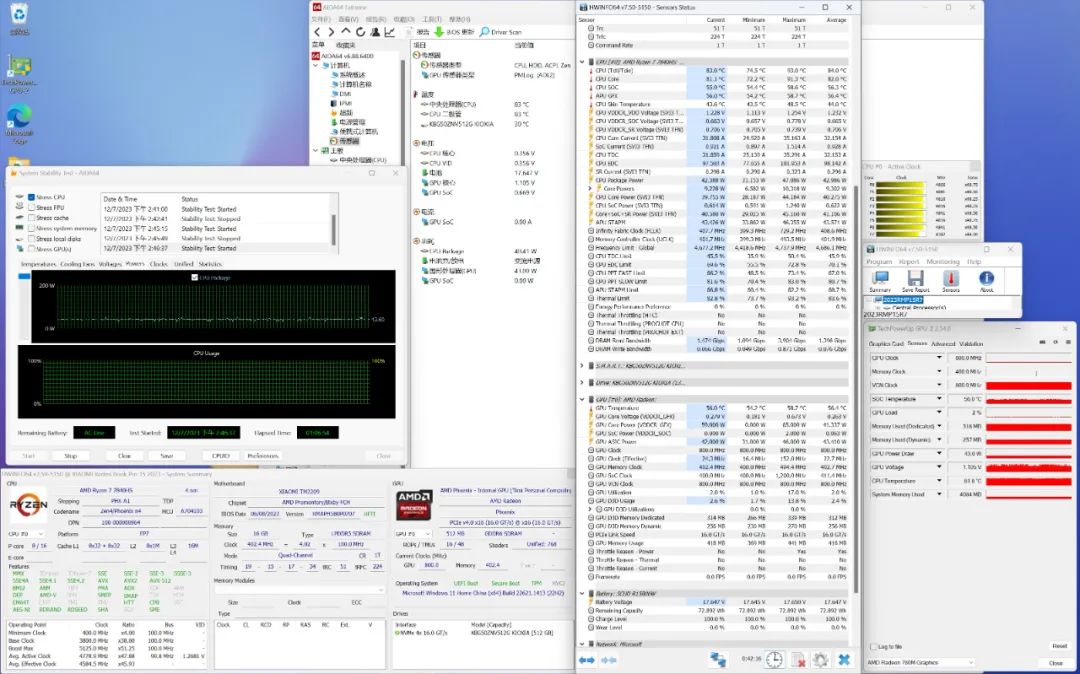Open the Advanced tab in GPU-Z
1080x674 pixels.
(x=943, y=344)
